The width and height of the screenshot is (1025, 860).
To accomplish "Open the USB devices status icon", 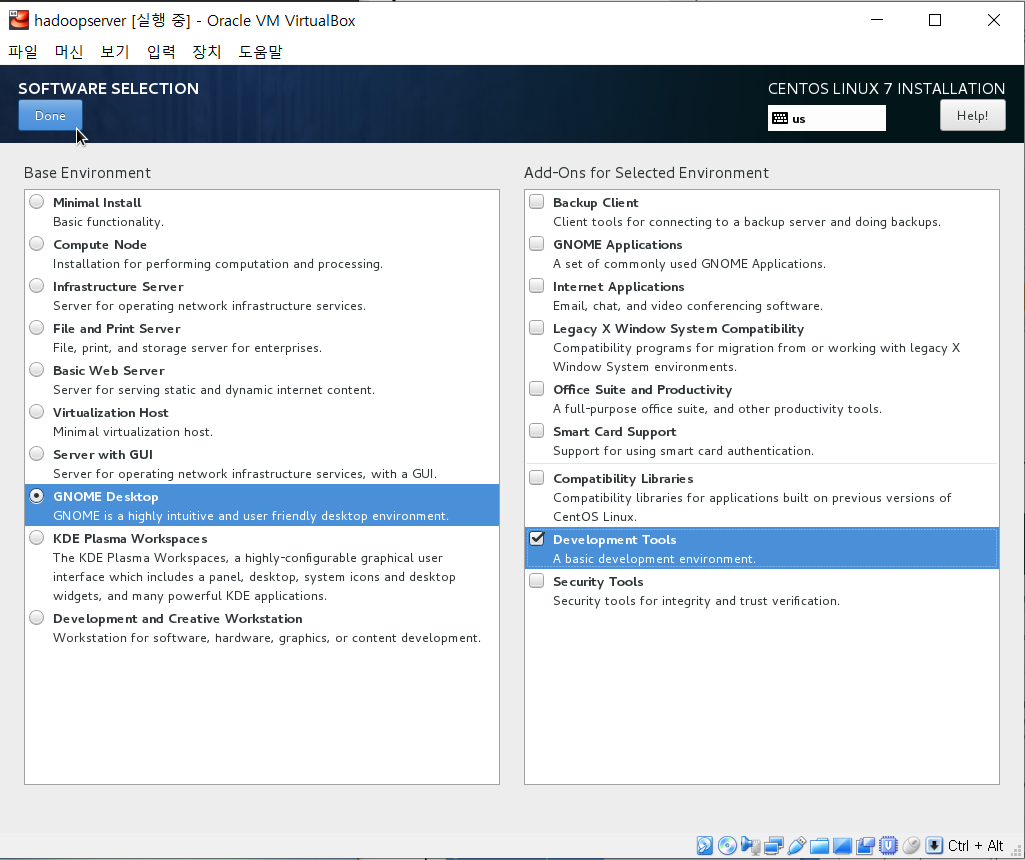I will (796, 845).
